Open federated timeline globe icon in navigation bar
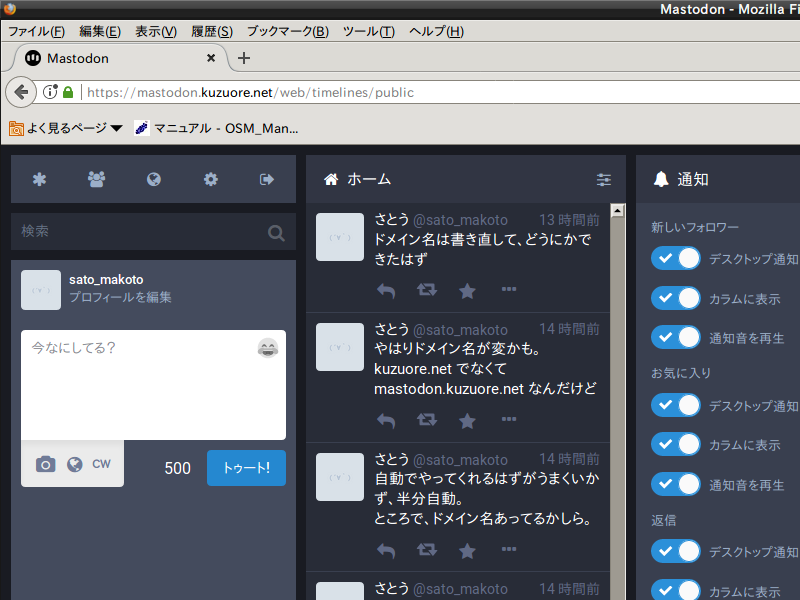The width and height of the screenshot is (800, 600). [x=154, y=179]
